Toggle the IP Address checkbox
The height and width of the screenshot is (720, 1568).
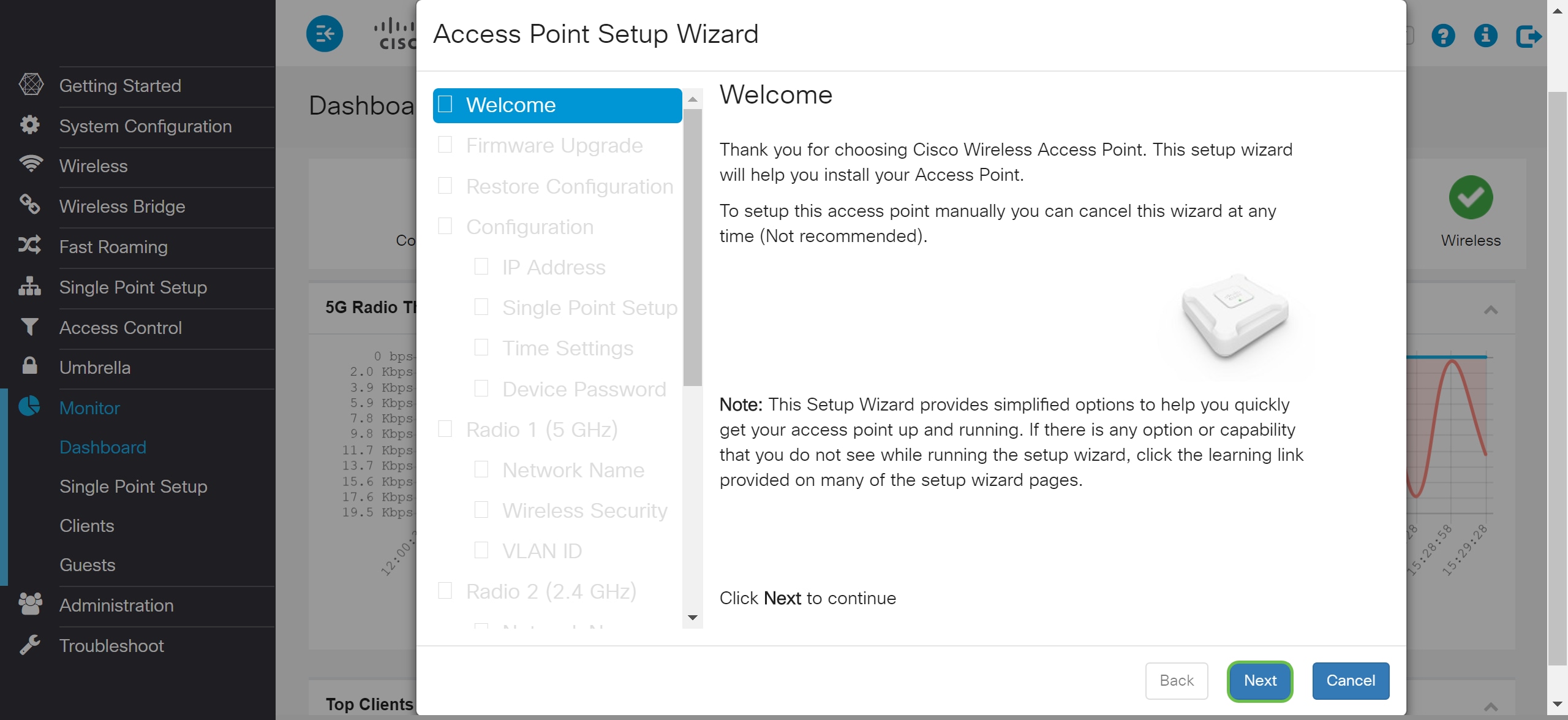click(481, 267)
